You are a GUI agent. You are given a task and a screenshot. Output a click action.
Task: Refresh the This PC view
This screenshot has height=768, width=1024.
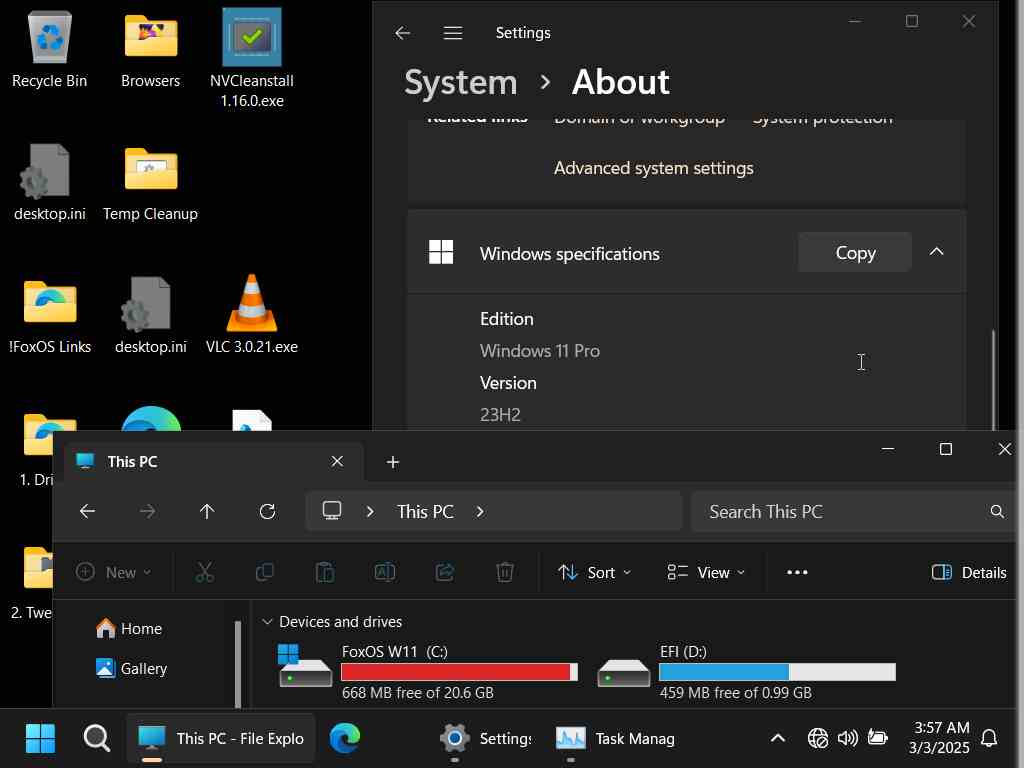click(x=267, y=511)
